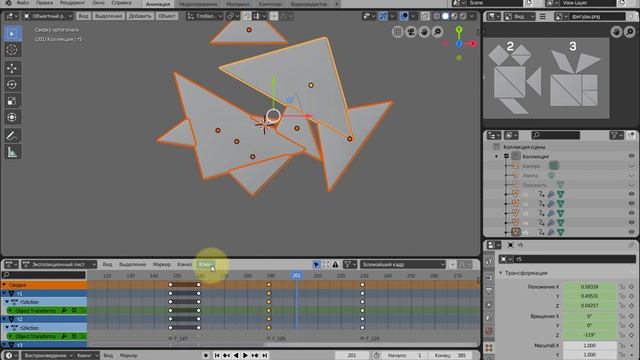Open Ключ menu in dope sheet

click(x=205, y=264)
